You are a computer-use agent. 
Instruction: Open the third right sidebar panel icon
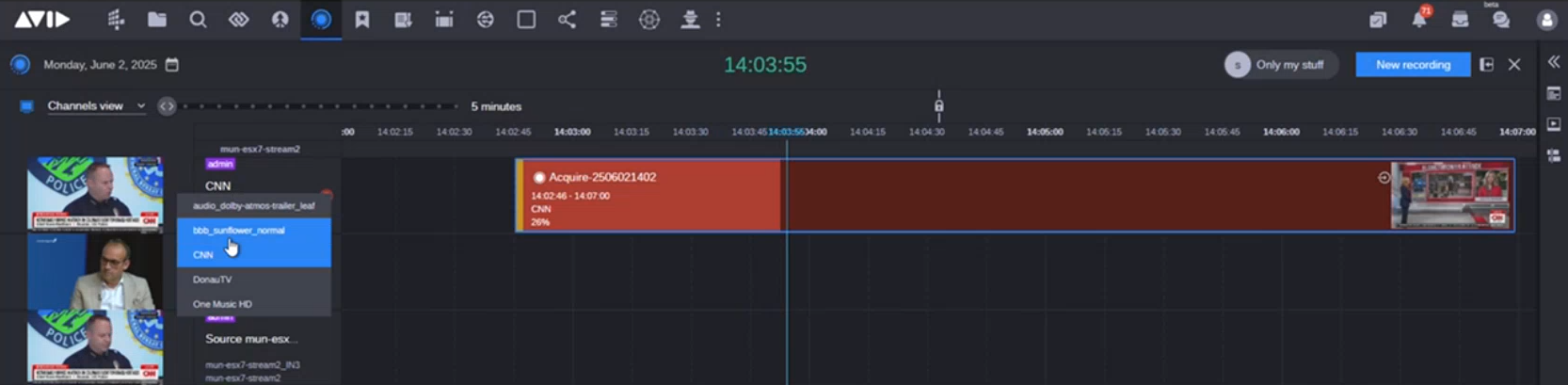pos(1554,155)
